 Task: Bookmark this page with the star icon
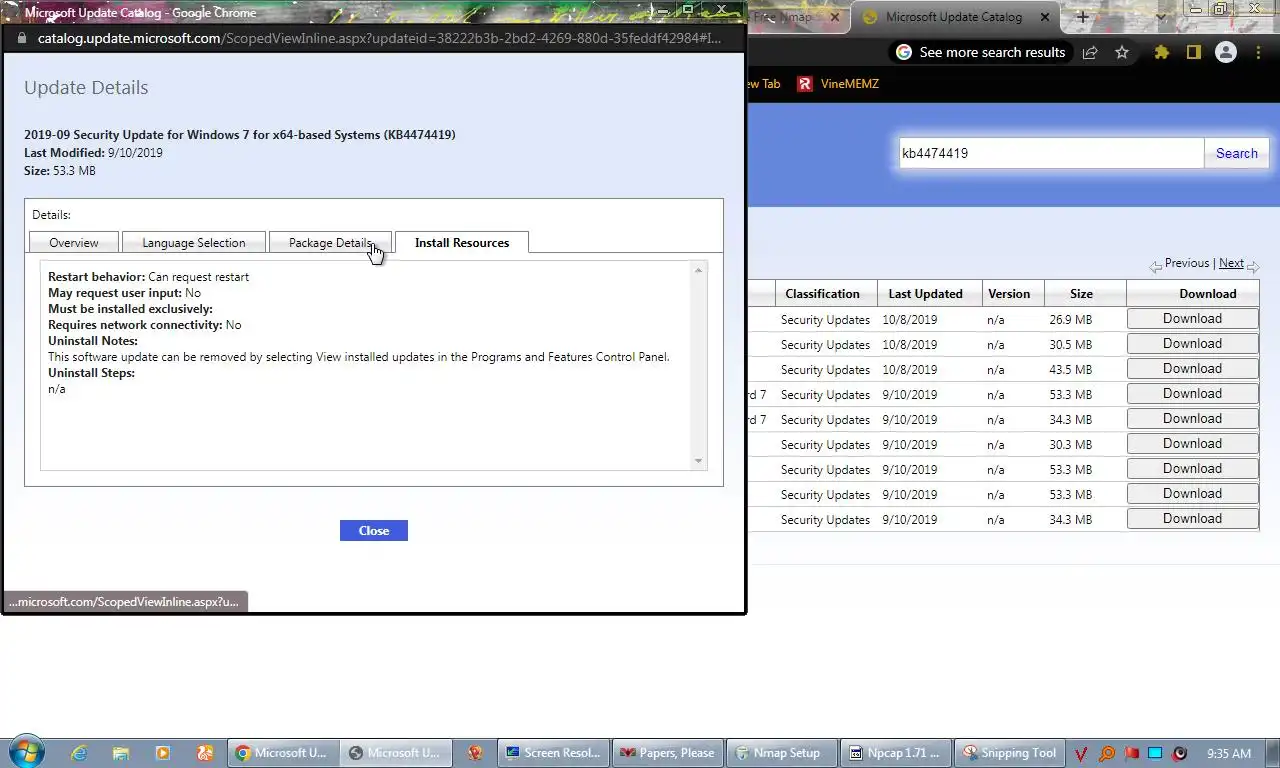pyautogui.click(x=1122, y=52)
